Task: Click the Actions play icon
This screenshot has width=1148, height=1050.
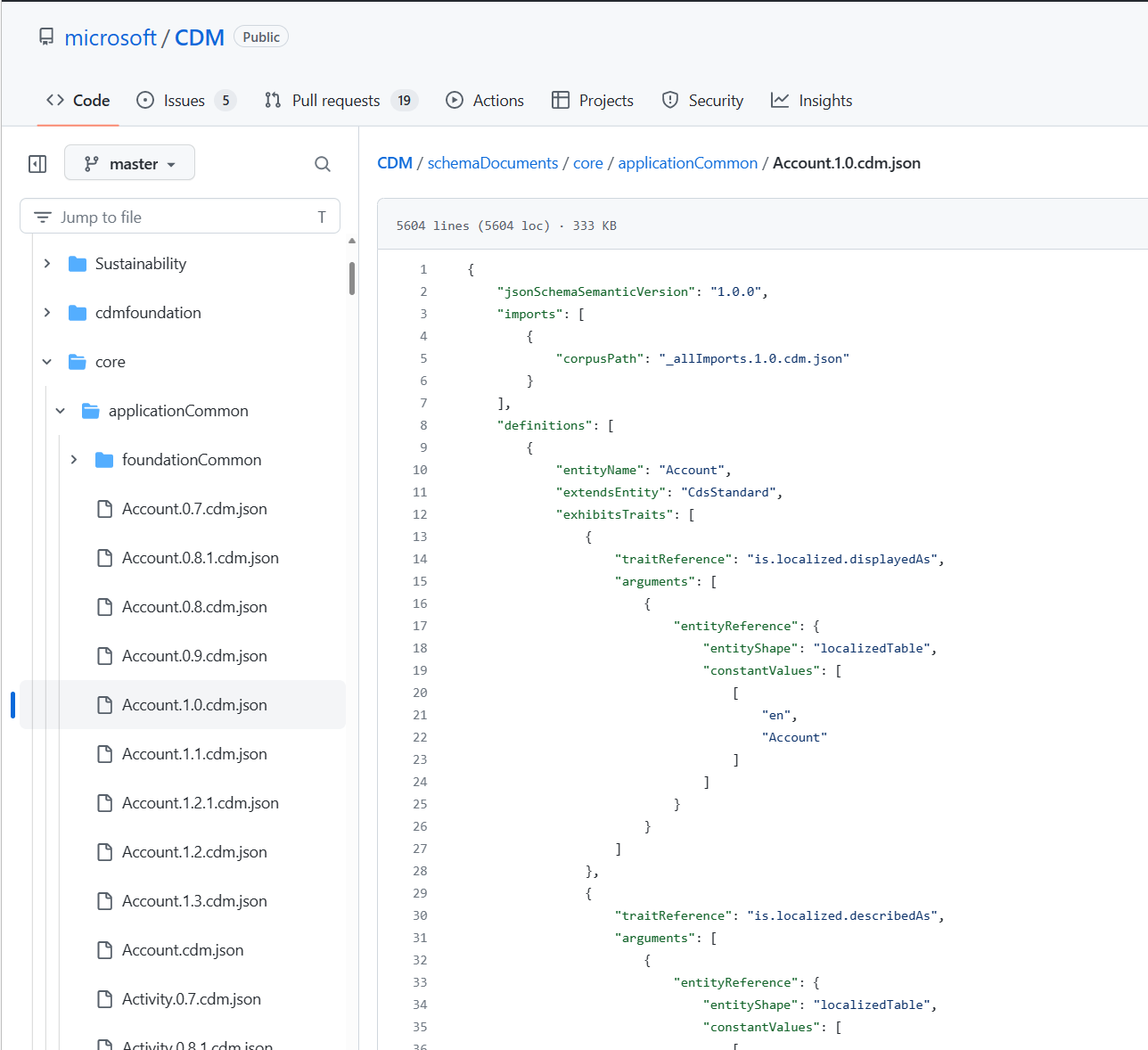Action: point(455,100)
